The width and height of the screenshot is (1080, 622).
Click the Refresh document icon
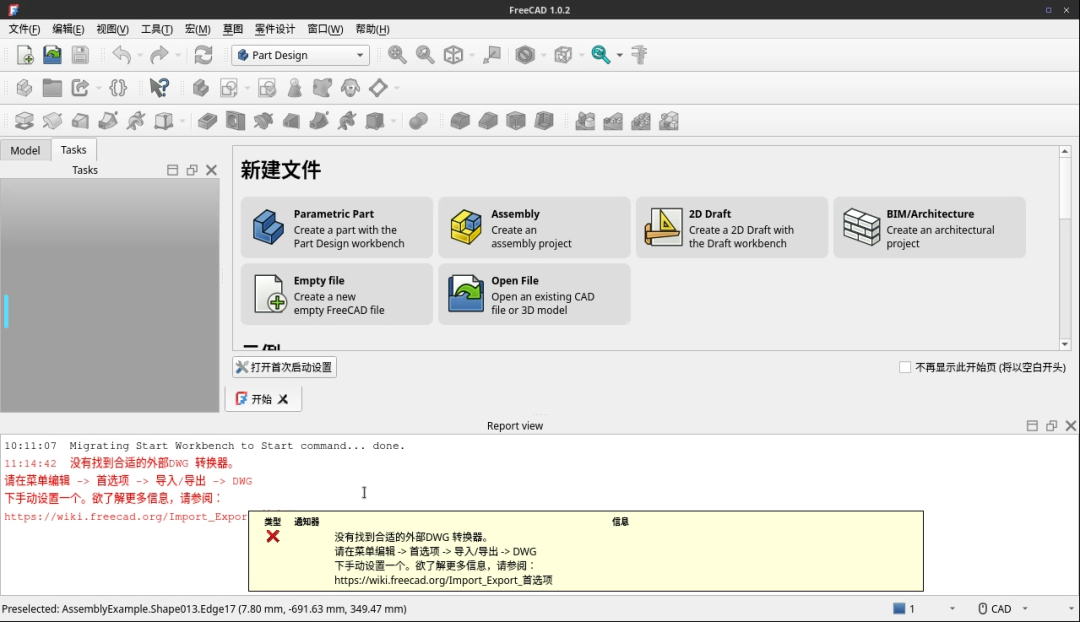click(x=204, y=55)
